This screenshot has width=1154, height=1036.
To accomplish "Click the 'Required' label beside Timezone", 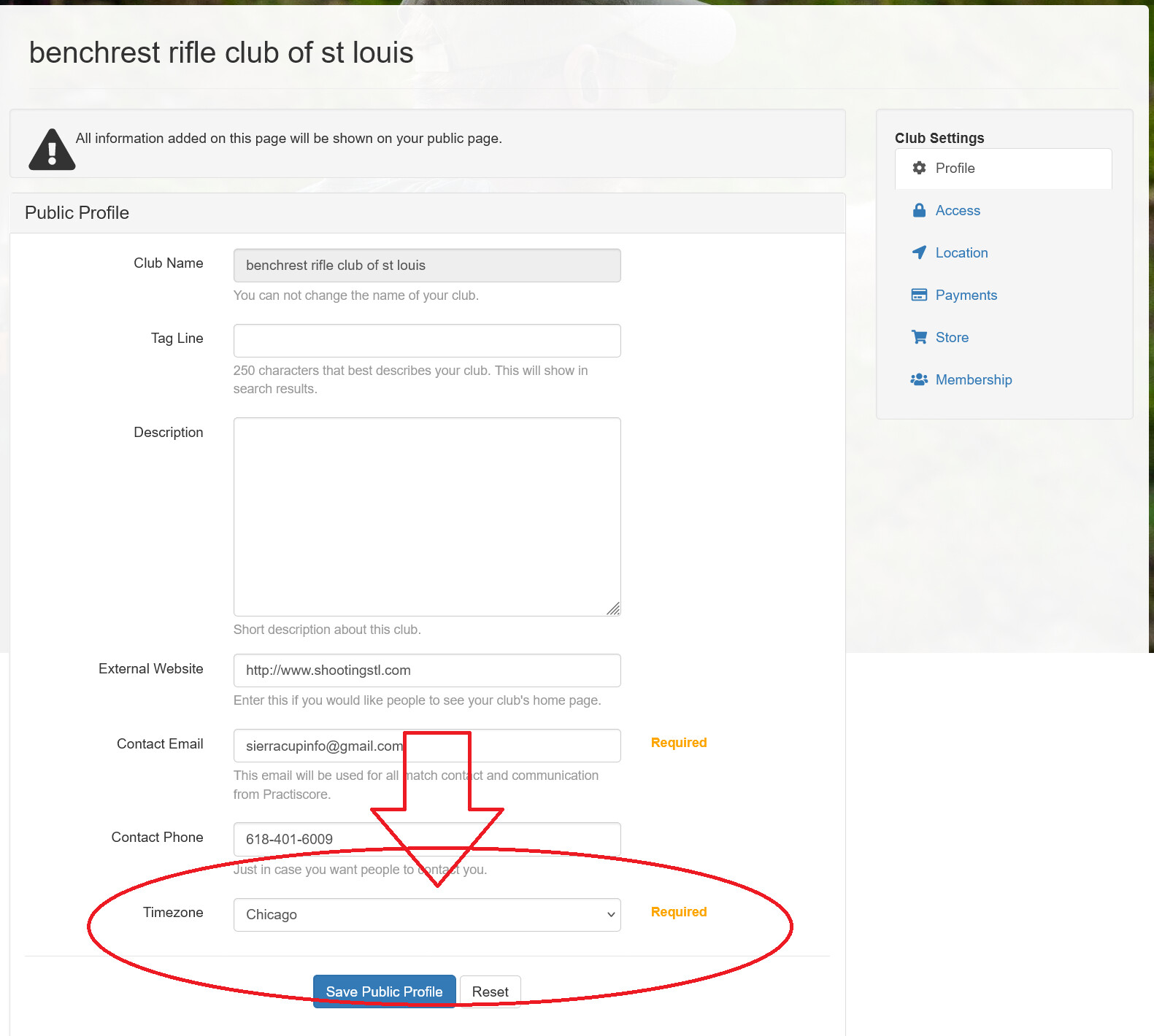I will [679, 912].
